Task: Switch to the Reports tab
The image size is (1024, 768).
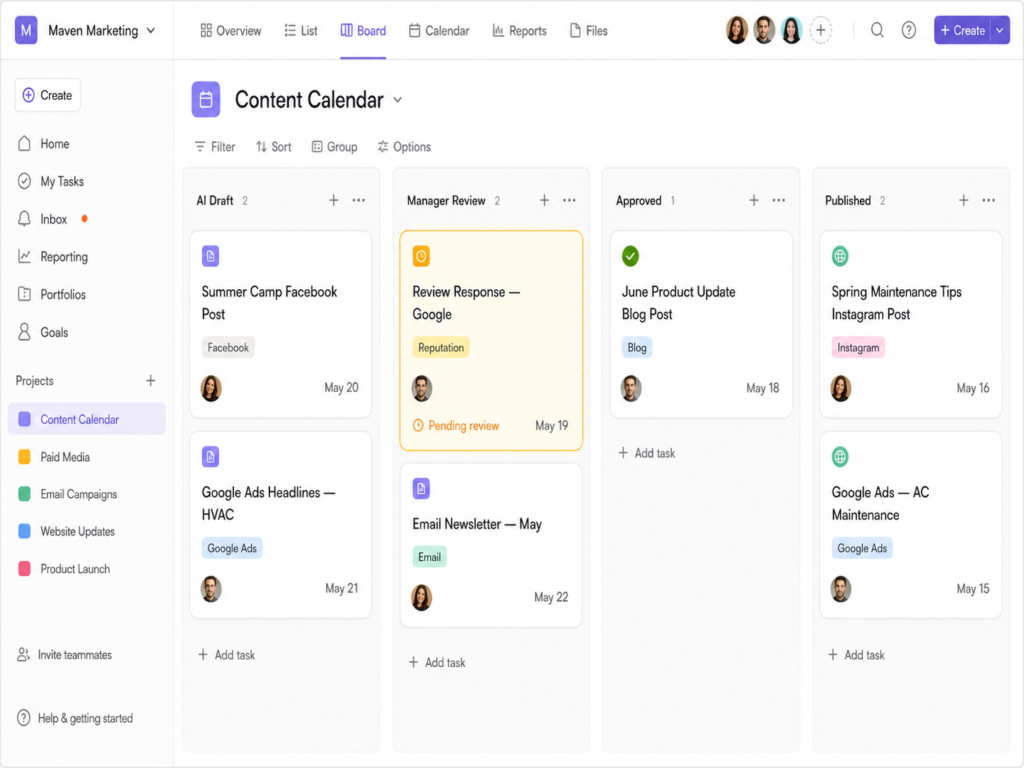Action: pyautogui.click(x=519, y=31)
